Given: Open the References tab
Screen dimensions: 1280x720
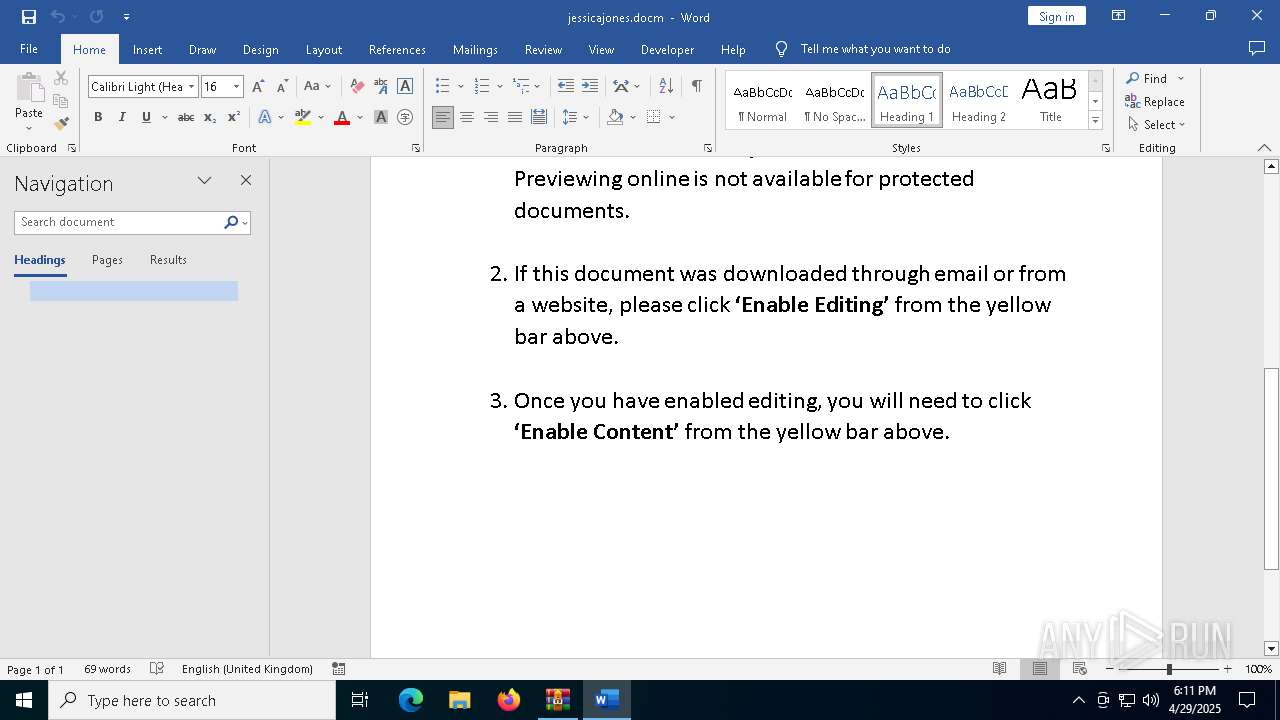Looking at the screenshot, I should (x=397, y=49).
